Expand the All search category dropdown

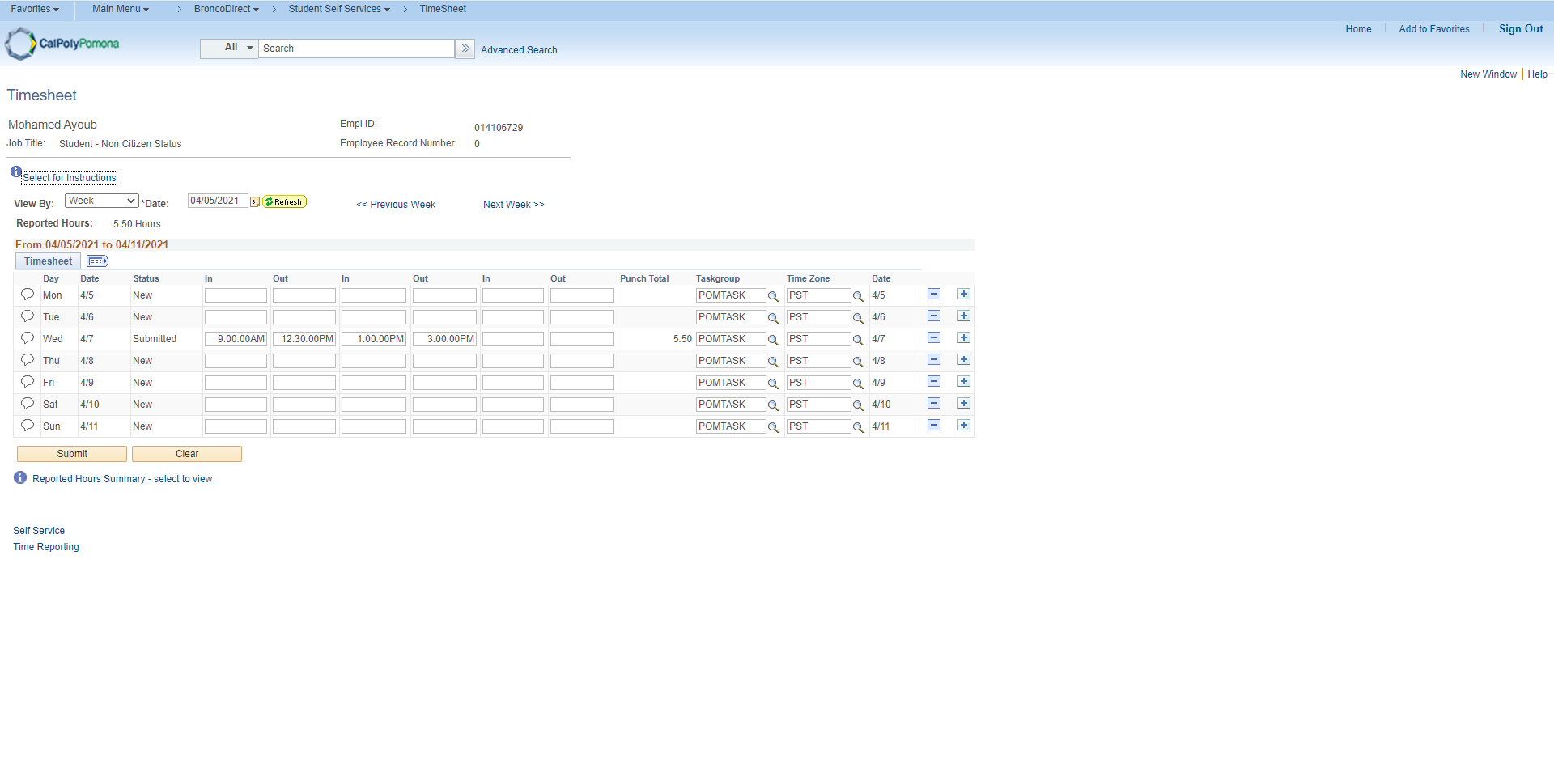[x=230, y=48]
